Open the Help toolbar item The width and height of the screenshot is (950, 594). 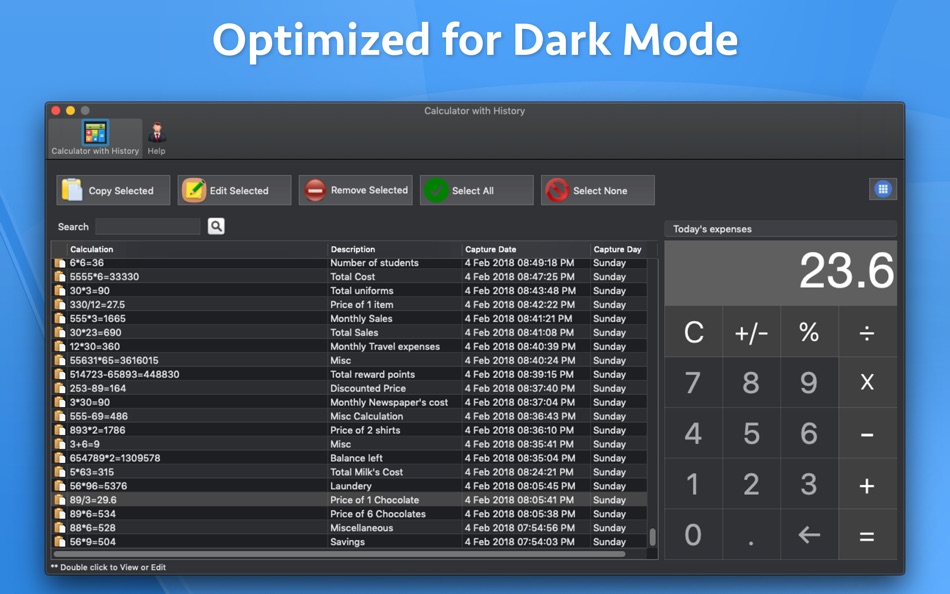coord(156,138)
